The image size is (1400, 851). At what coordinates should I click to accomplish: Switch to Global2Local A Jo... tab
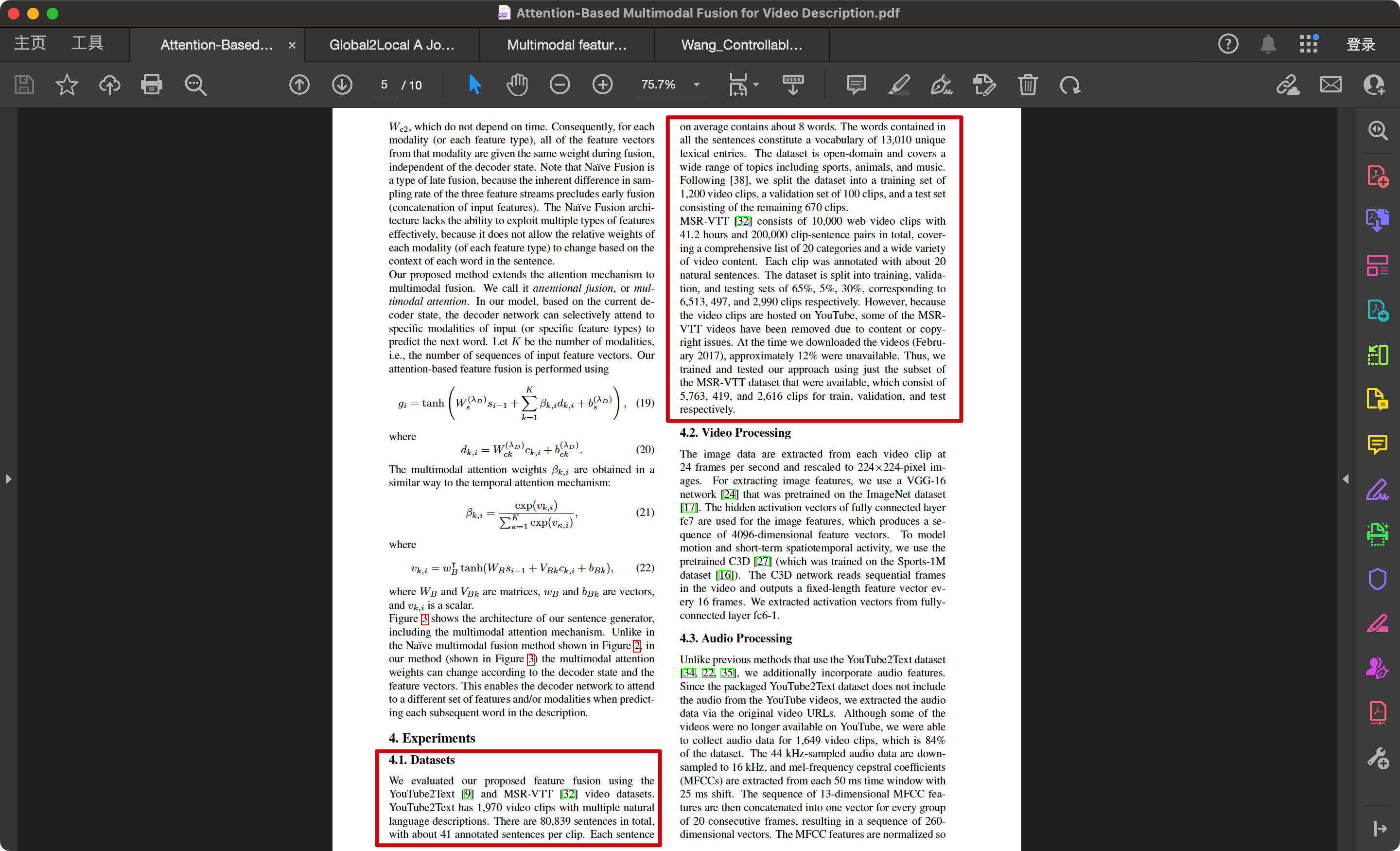(391, 45)
